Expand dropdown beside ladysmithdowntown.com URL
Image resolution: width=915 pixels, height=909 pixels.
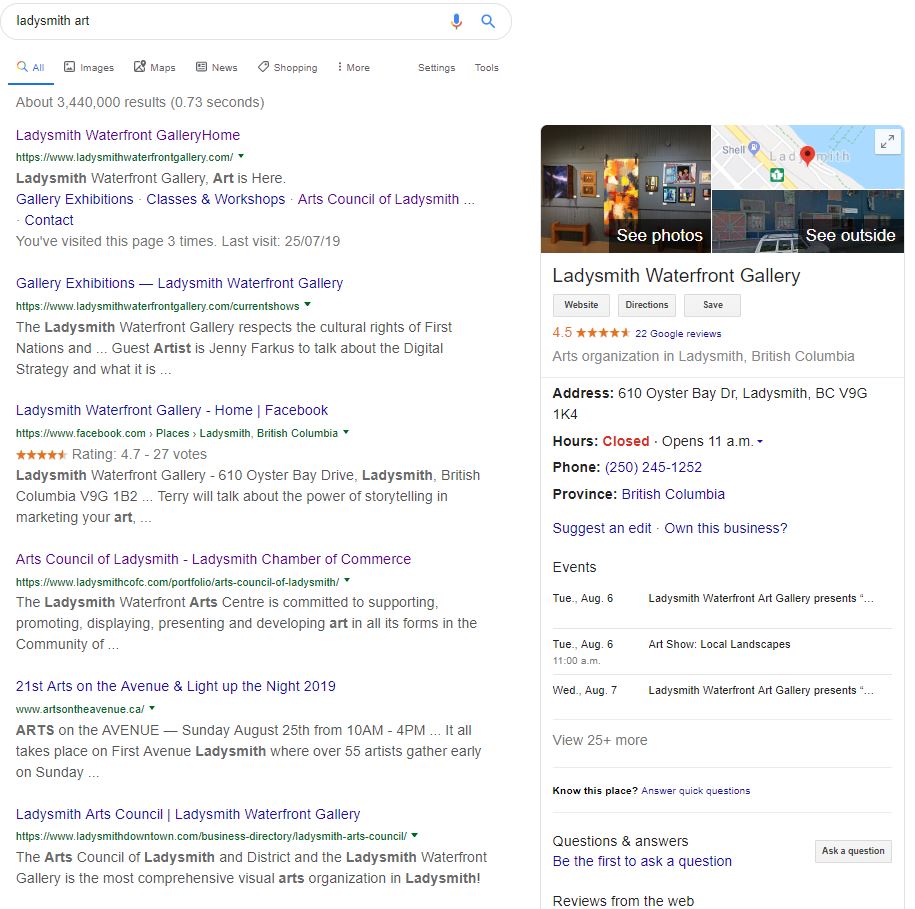pos(414,835)
